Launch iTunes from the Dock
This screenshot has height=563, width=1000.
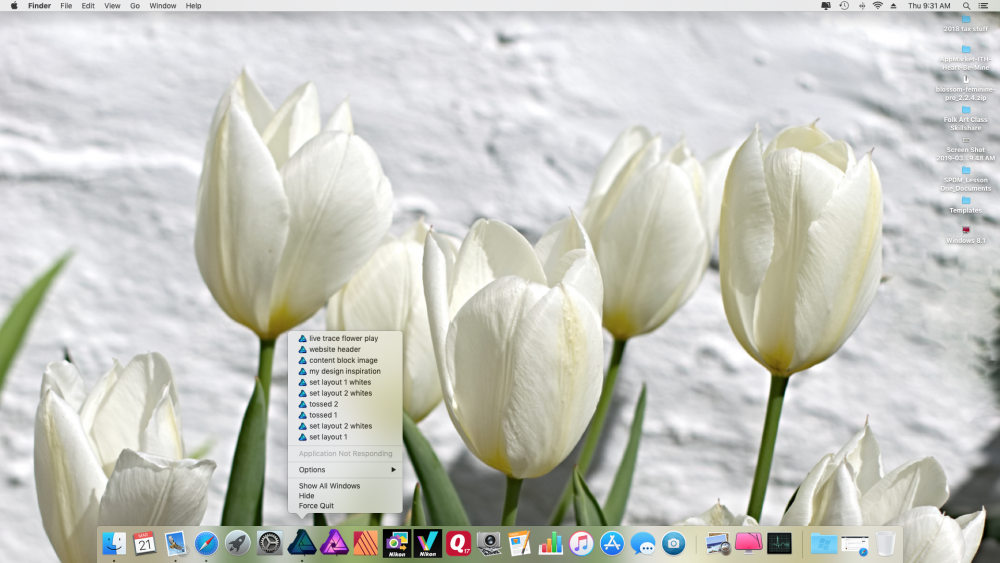[x=581, y=544]
